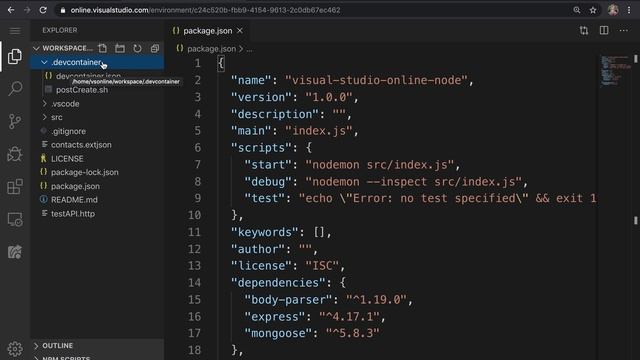Image resolution: width=640 pixels, height=360 pixels.
Task: Open browser zoom magnifier icon
Action: click(576, 10)
